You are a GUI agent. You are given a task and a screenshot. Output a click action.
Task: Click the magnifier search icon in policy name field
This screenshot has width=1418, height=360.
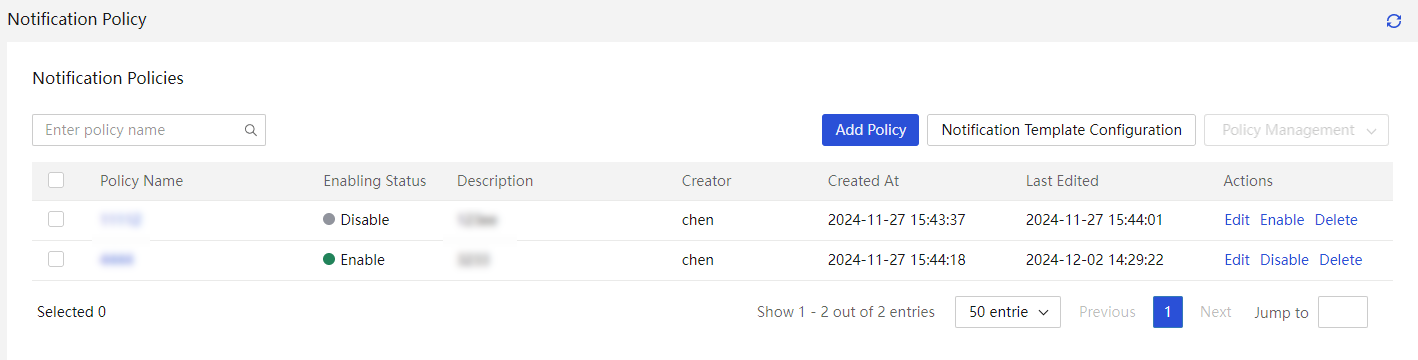click(x=251, y=130)
